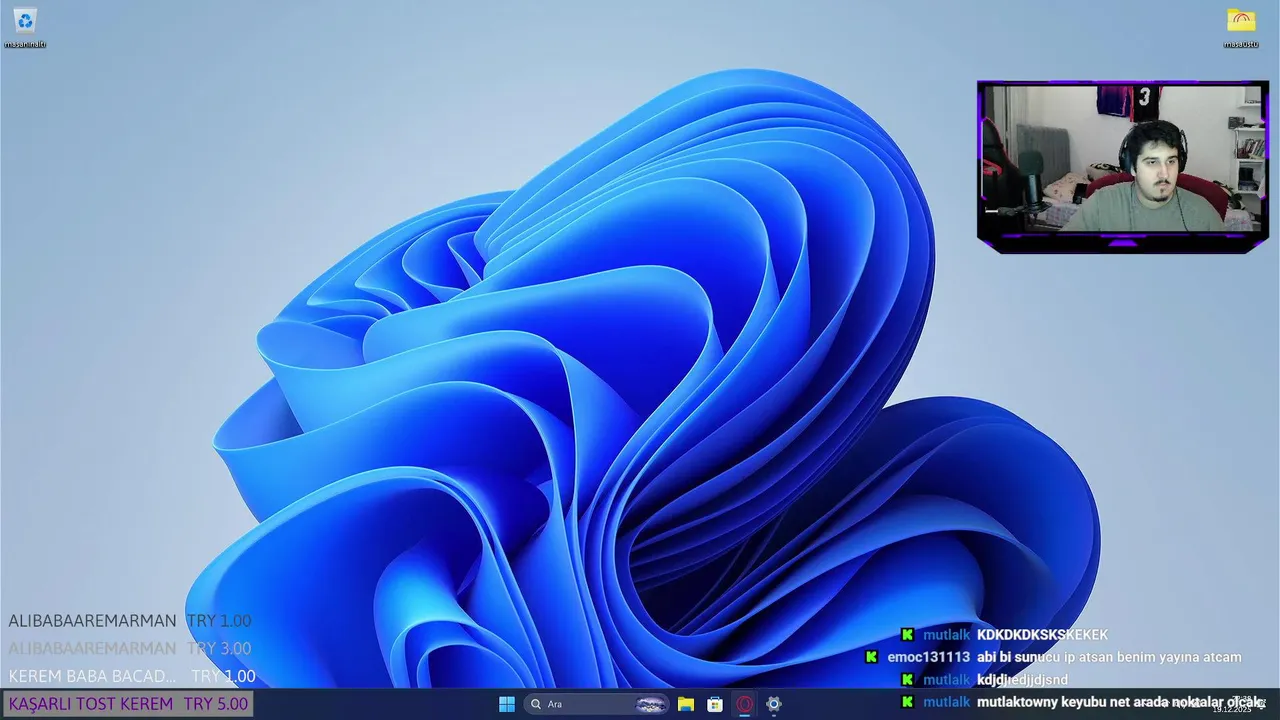Click the green K badge beside emoc131113
Screen dimensions: 1280x720
pyautogui.click(x=871, y=657)
